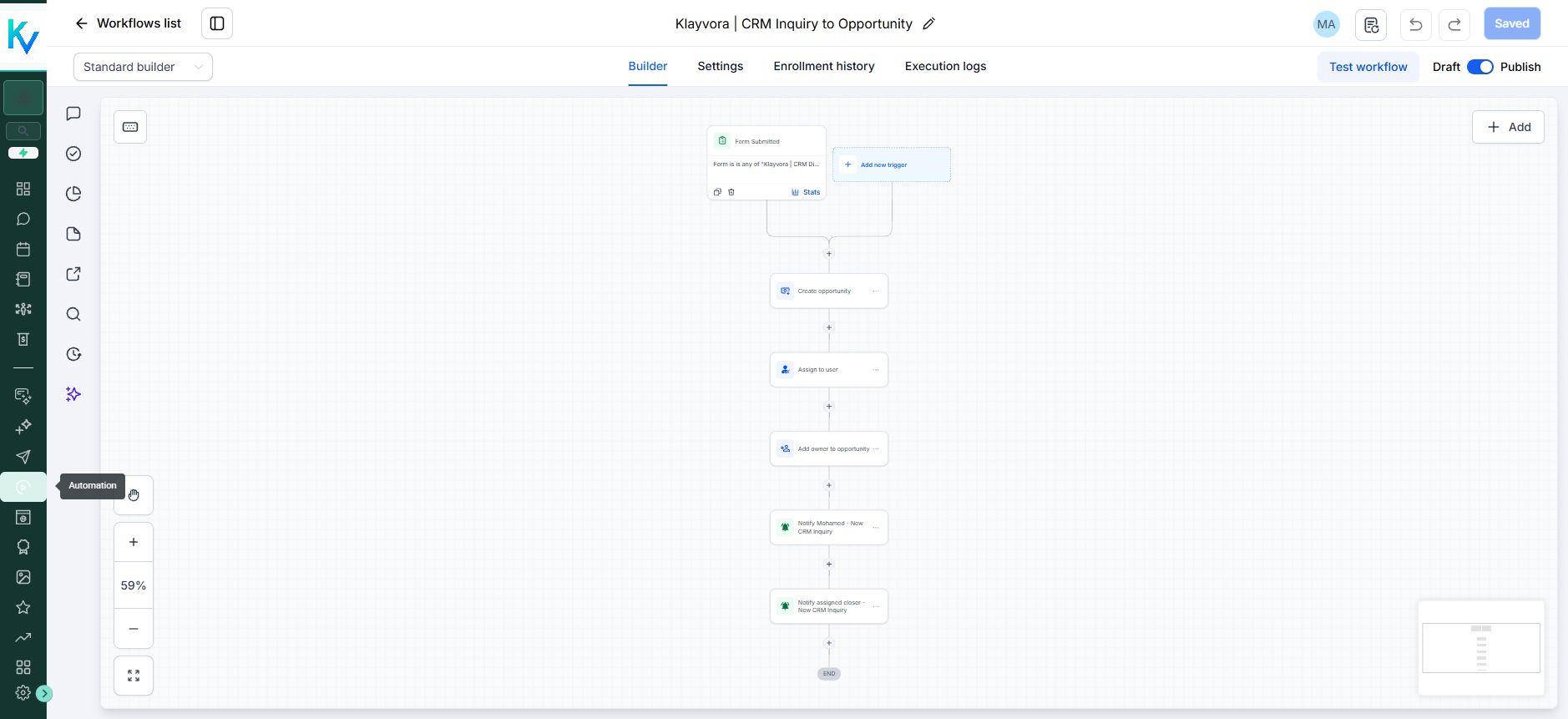Screen dimensions: 1568x719
Task: Open the Dashboard icon in dark sidebar
Action: (23, 189)
